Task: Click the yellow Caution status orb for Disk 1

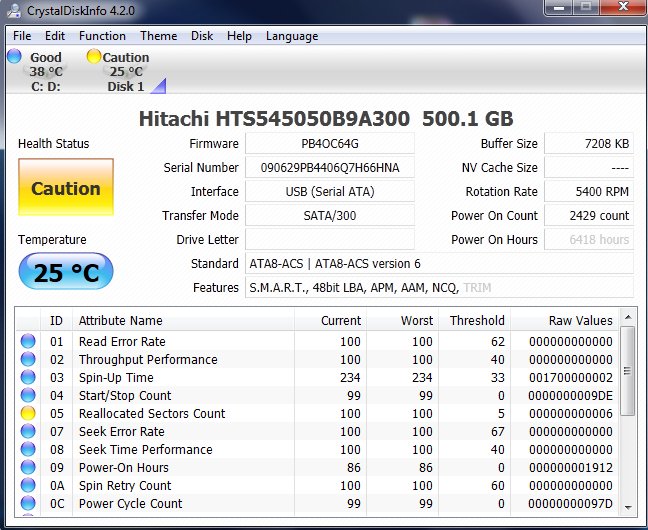Action: tap(94, 56)
